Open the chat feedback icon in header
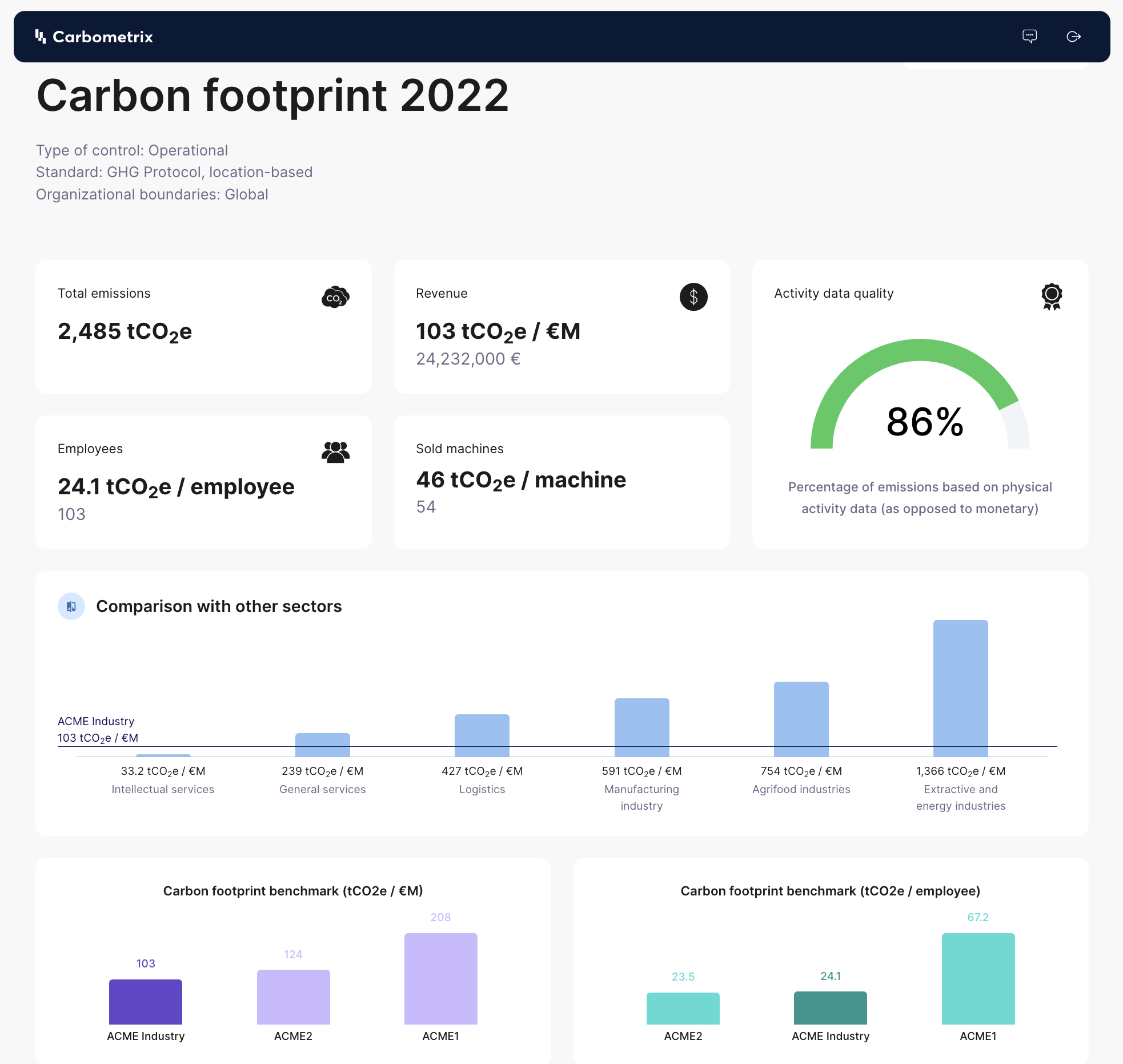Screen dimensions: 1123x1064 1029,37
